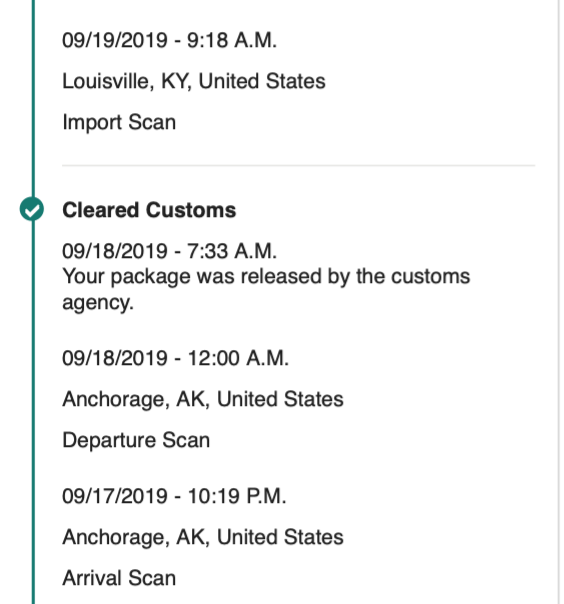Screen dimensions: 564x604
Task: Select the Import Scan status text
Action: point(119,122)
